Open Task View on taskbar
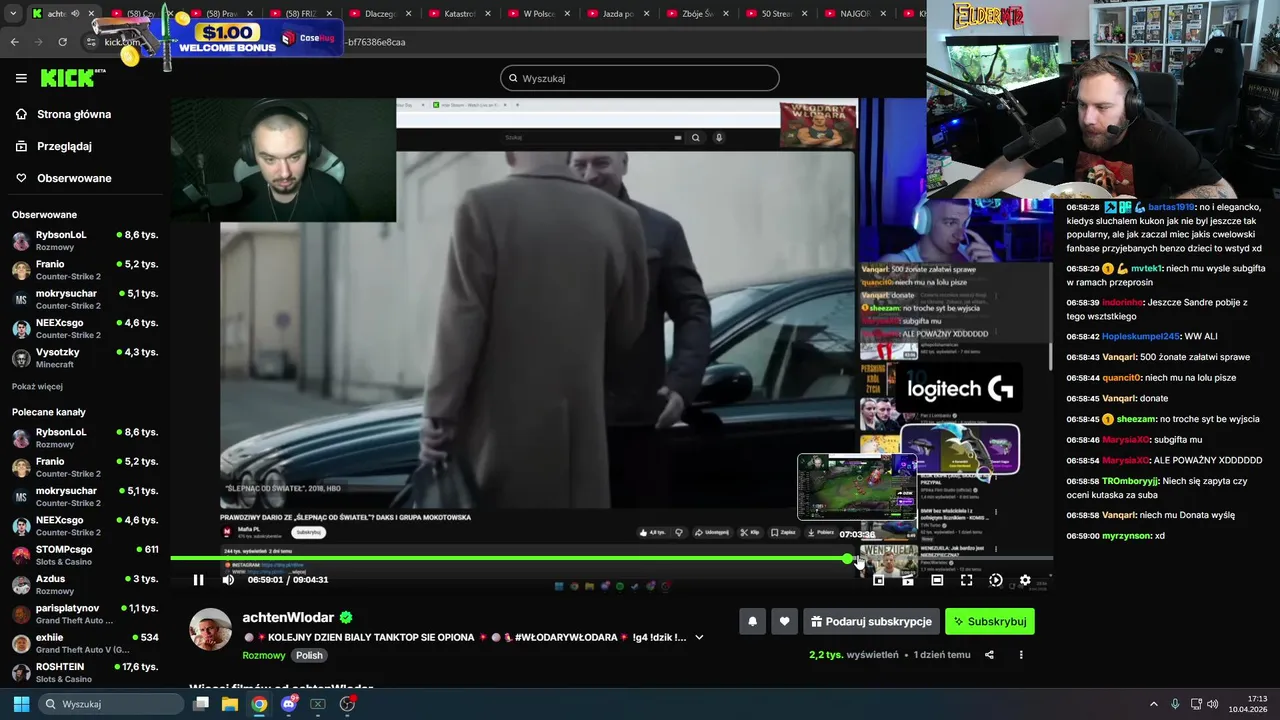Viewport: 1280px width, 720px height. click(x=201, y=704)
